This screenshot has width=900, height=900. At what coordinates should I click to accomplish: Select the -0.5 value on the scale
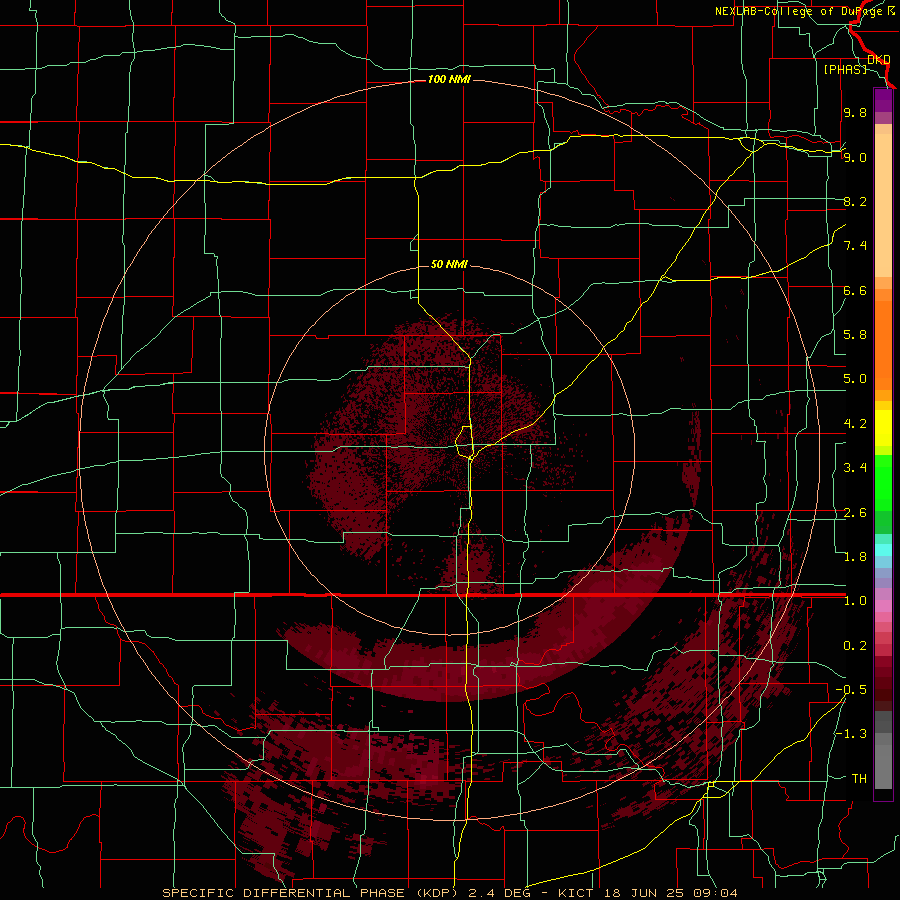point(851,690)
